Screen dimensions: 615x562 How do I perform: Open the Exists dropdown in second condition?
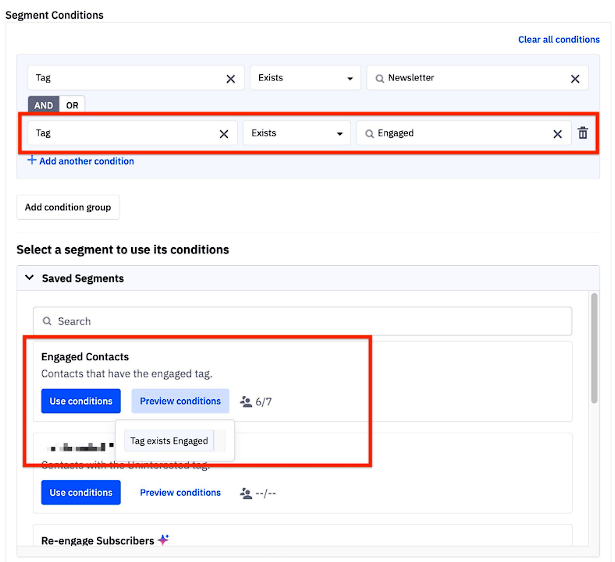click(x=297, y=133)
